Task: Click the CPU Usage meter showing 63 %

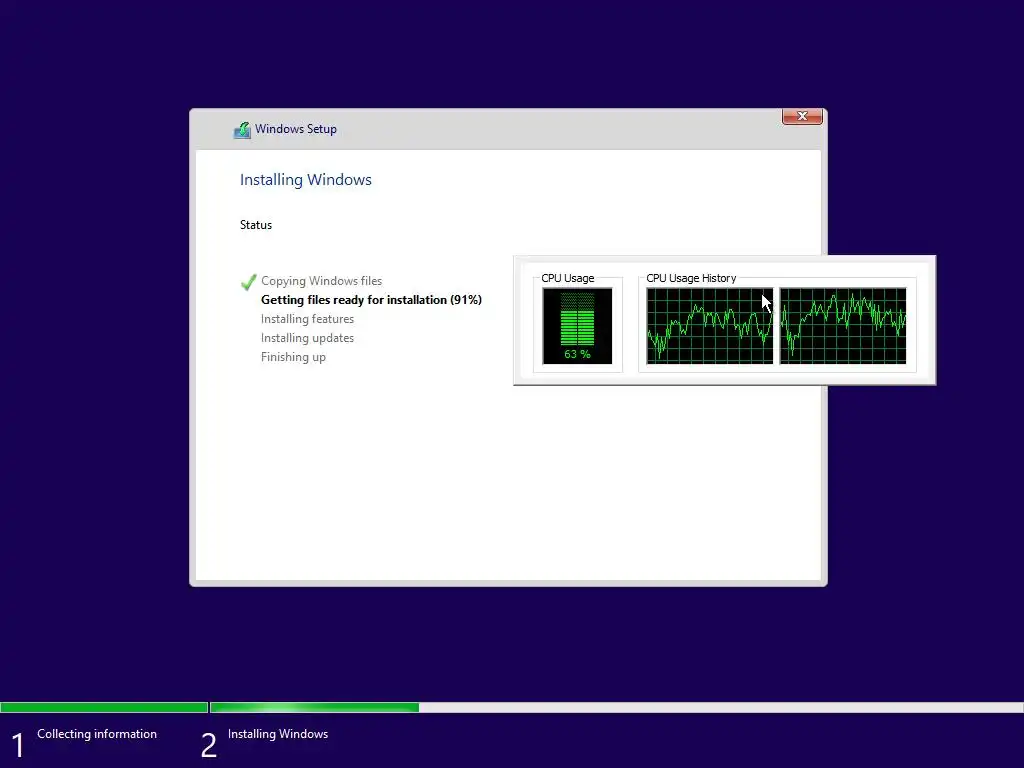Action: coord(577,326)
